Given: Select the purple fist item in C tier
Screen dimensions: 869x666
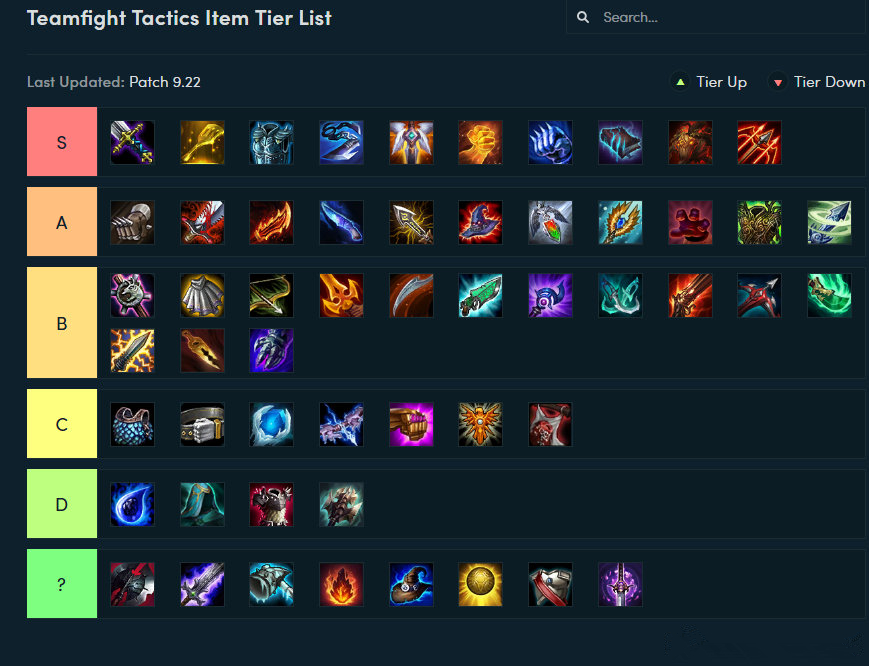Looking at the screenshot, I should (x=410, y=425).
